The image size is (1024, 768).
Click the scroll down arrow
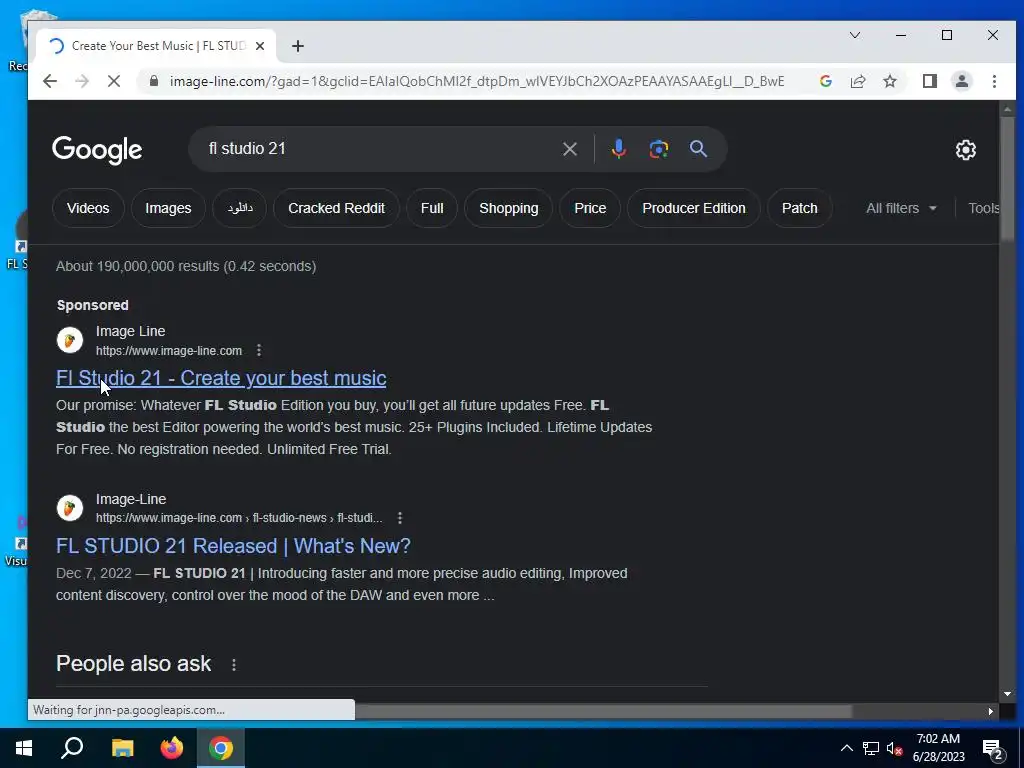click(1007, 694)
